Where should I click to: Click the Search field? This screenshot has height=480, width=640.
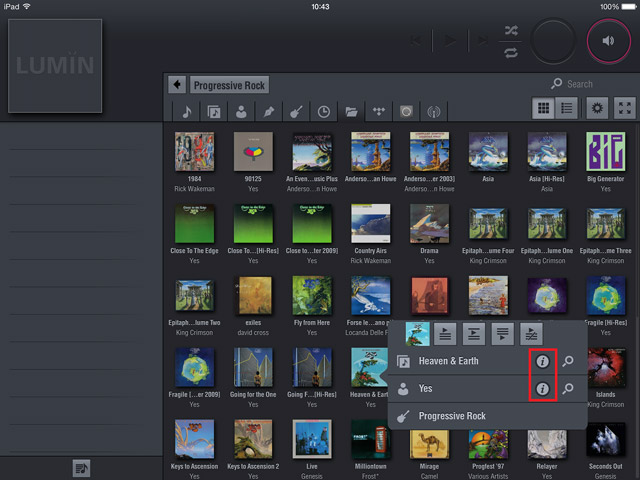click(580, 84)
